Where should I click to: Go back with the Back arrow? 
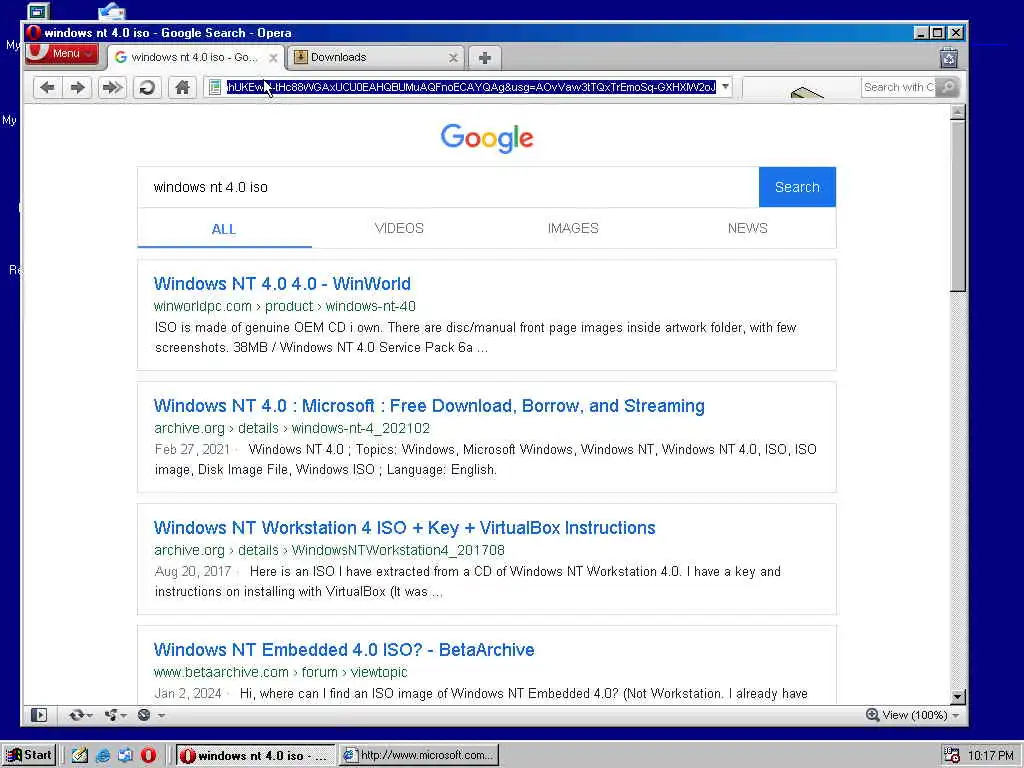(x=47, y=88)
